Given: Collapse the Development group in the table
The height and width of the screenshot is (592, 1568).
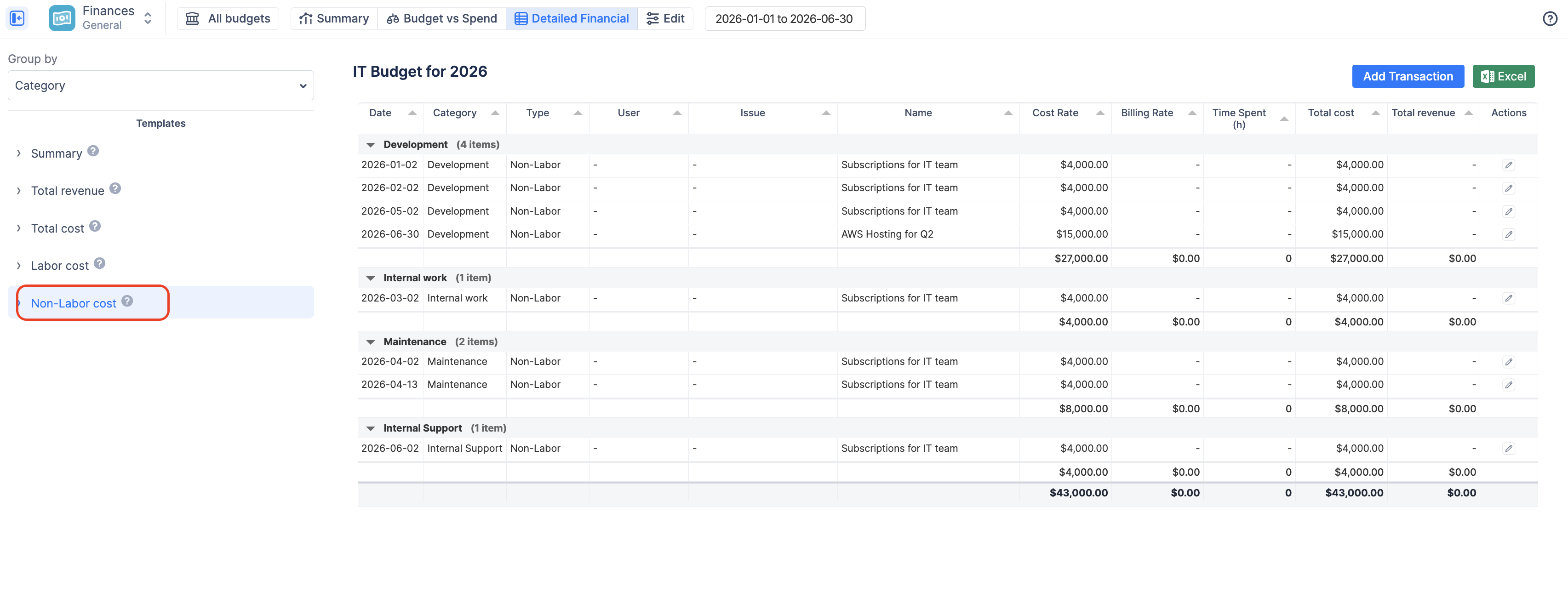Looking at the screenshot, I should tap(371, 145).
